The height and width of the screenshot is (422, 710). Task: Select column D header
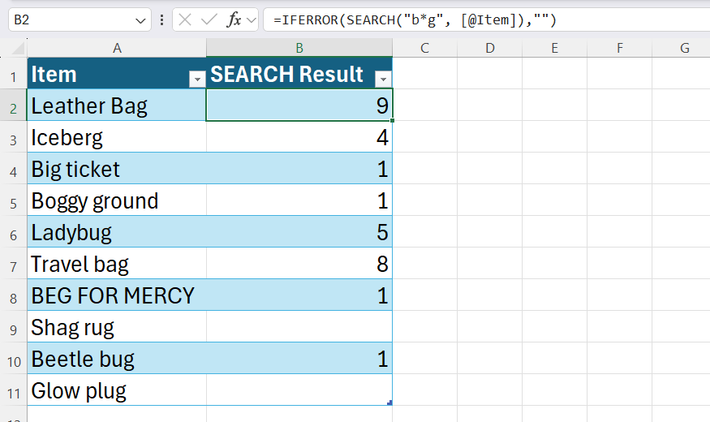(x=490, y=48)
